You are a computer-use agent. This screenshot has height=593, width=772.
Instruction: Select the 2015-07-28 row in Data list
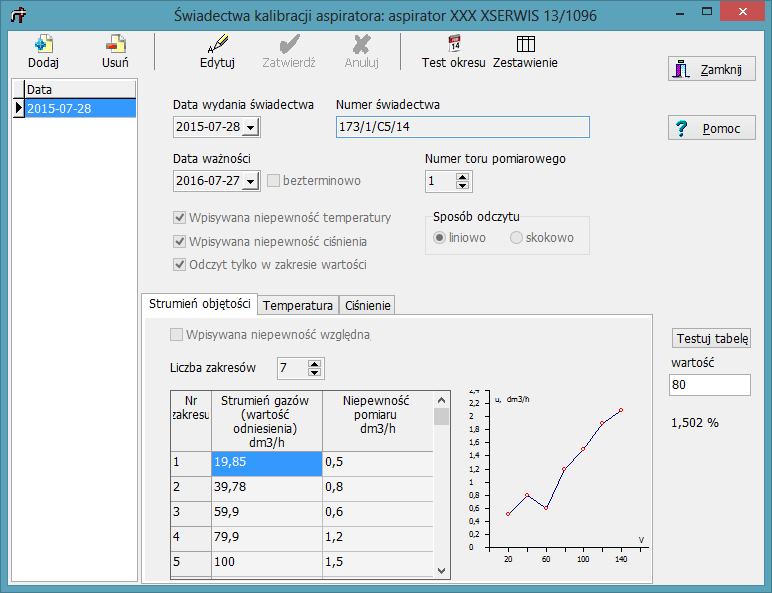pos(81,108)
